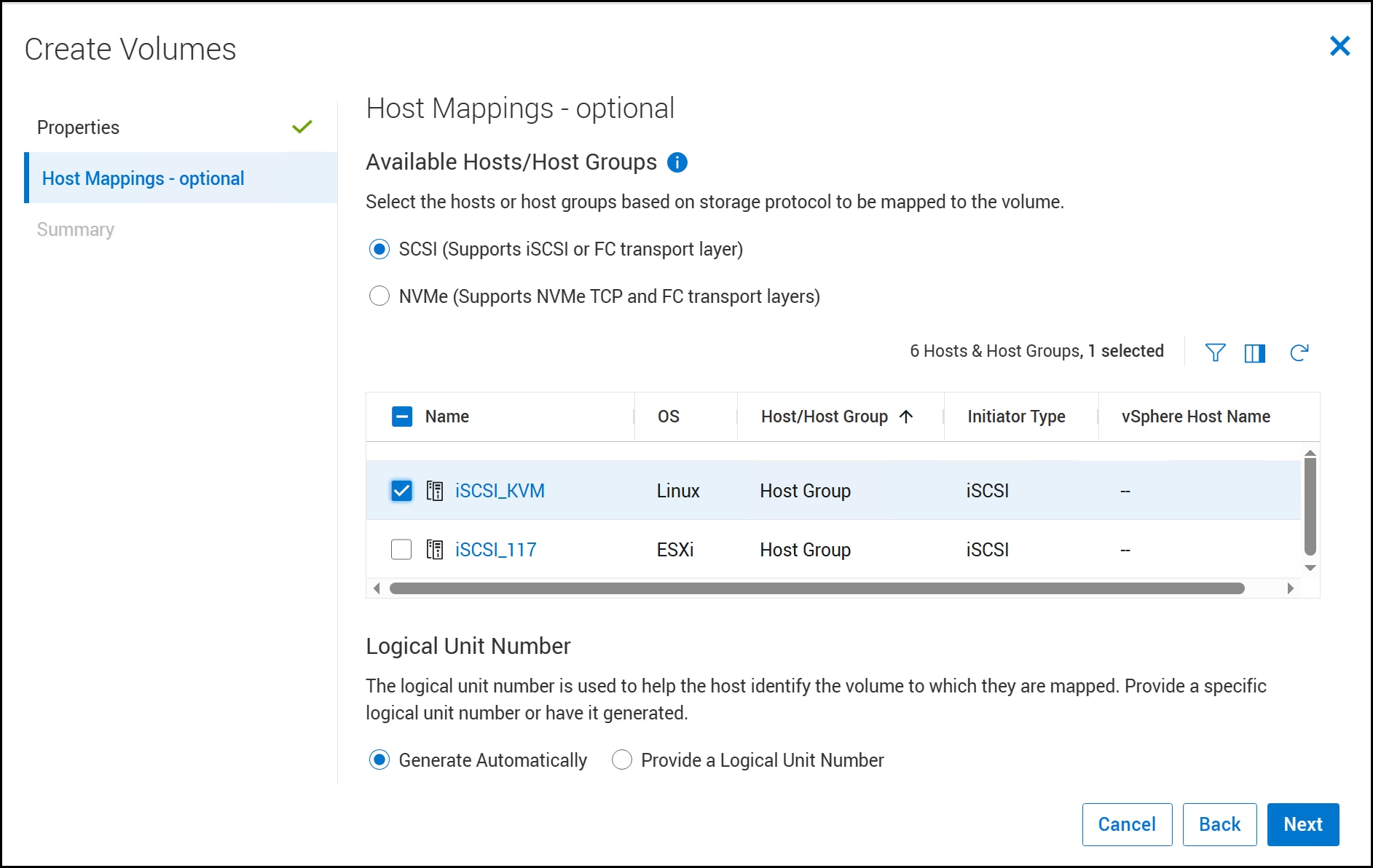Check the iSCSI_117 row checkbox

pyautogui.click(x=401, y=550)
